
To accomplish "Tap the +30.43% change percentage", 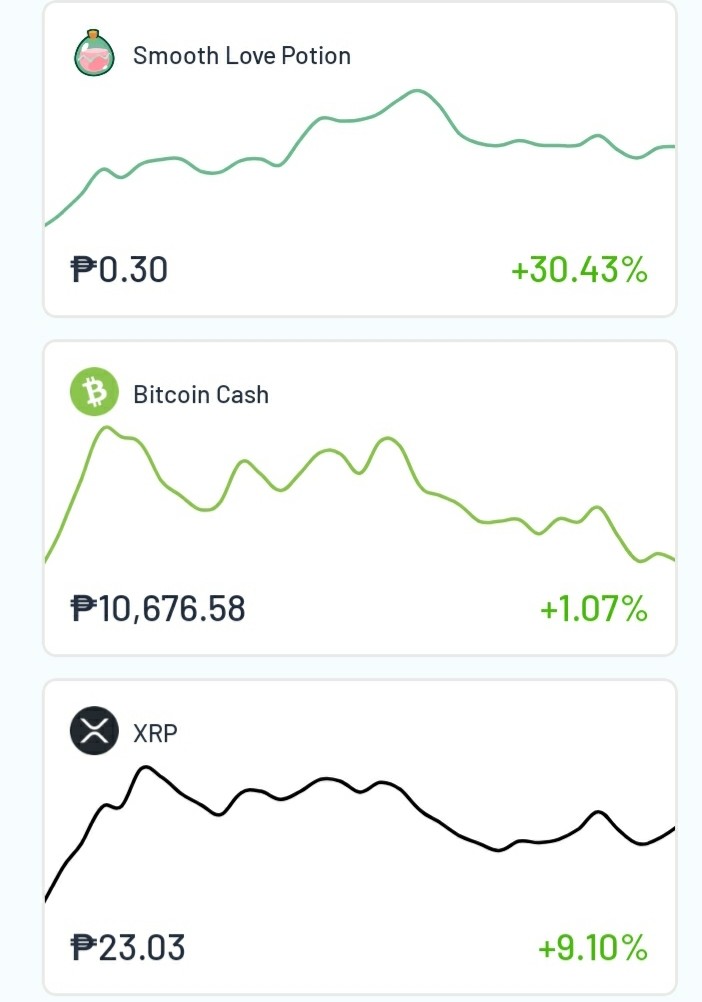I will (x=579, y=269).
